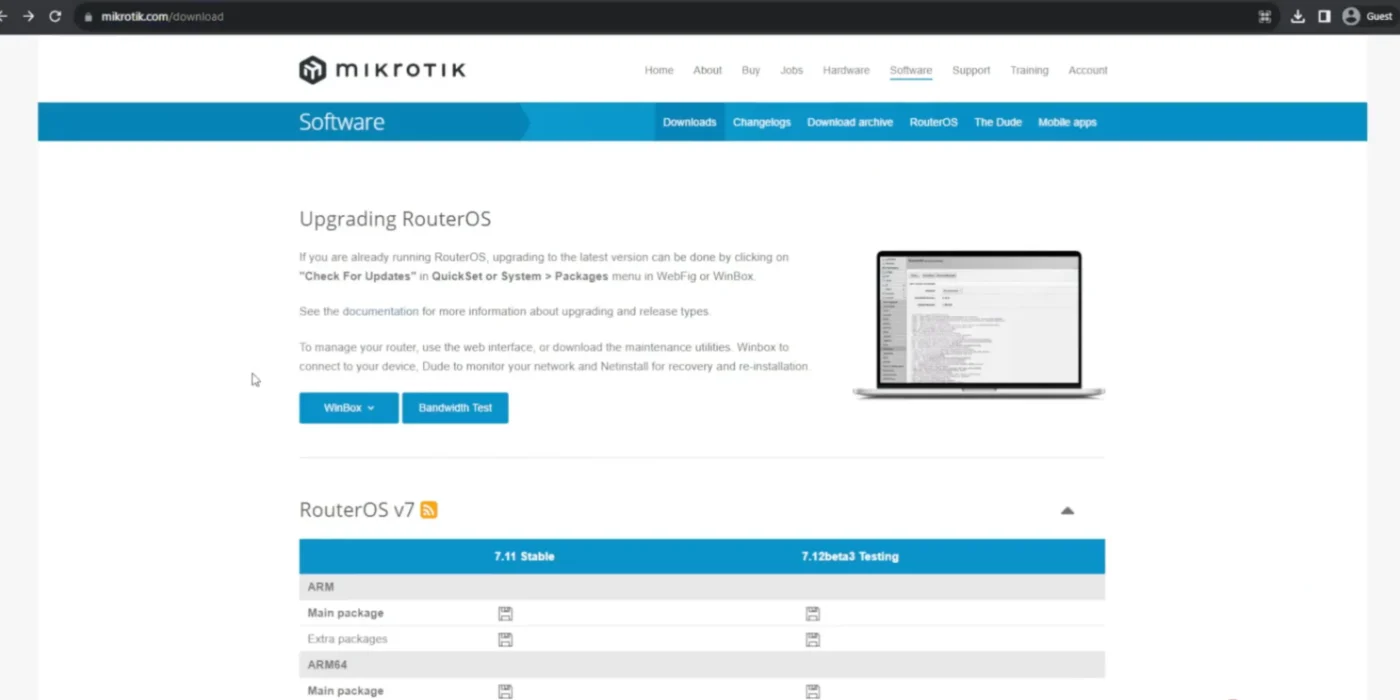Viewport: 1400px width, 700px height.
Task: Click the 7.12beta3 Testing column header
Action: [850, 556]
